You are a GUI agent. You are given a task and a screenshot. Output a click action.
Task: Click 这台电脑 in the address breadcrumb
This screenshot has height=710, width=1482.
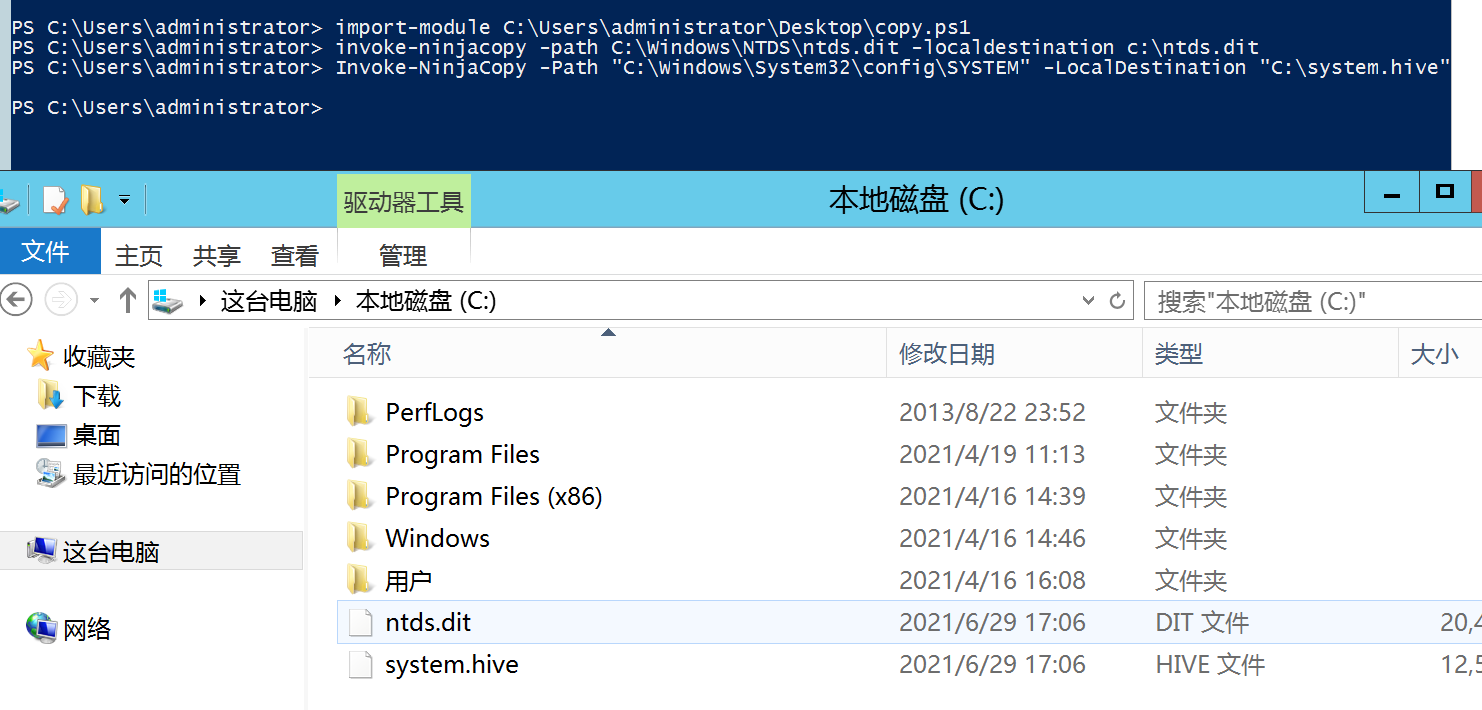pos(269,301)
